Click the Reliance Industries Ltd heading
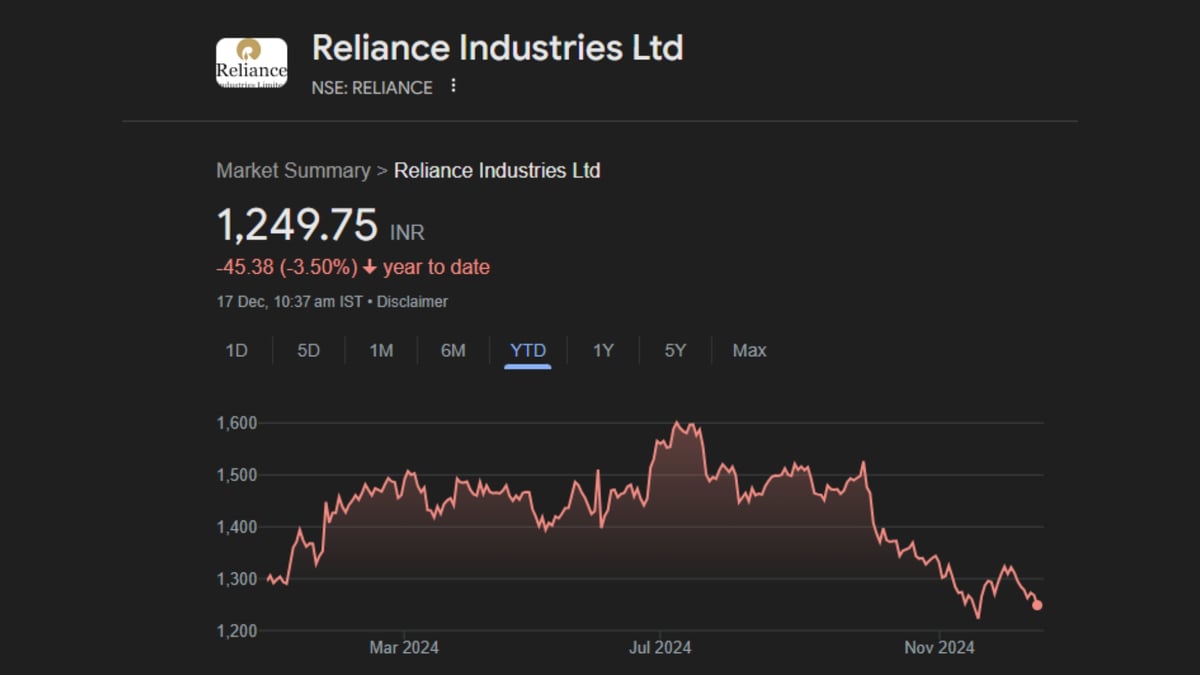The image size is (1200, 675). 497,47
